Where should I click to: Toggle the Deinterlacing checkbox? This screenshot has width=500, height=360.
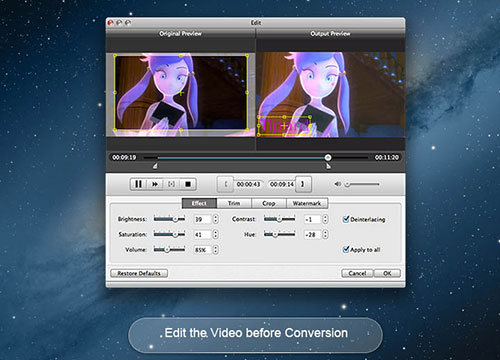(346, 219)
